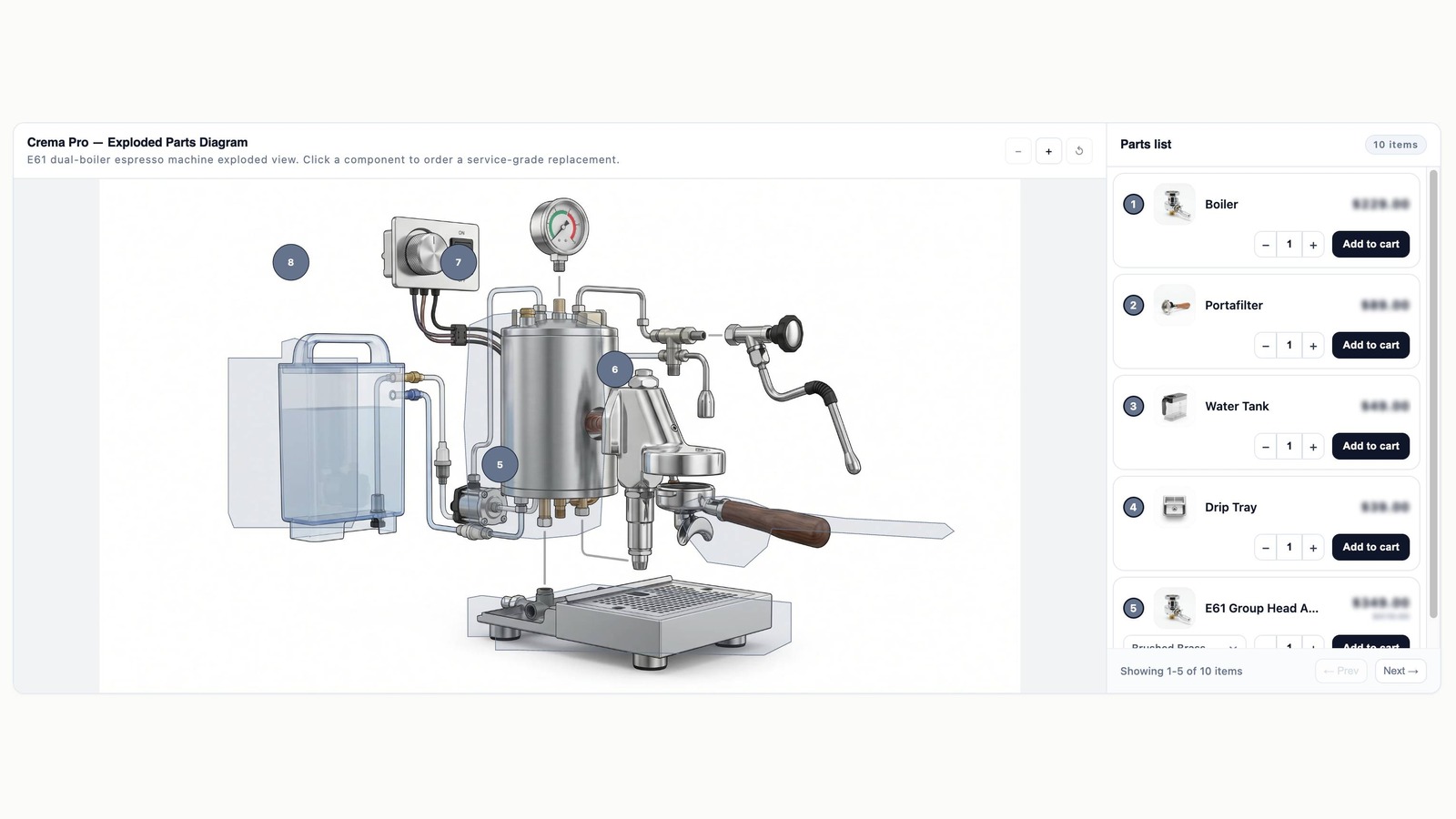Click the "Showing 1-5 of 10 items" text

click(x=1181, y=672)
